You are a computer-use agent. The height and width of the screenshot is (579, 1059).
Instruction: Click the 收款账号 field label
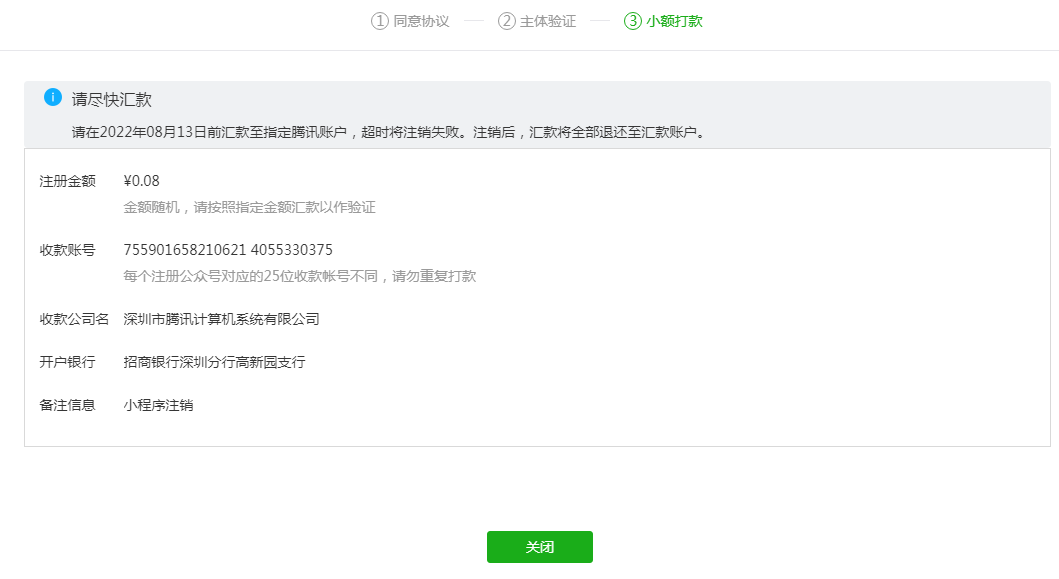67,250
